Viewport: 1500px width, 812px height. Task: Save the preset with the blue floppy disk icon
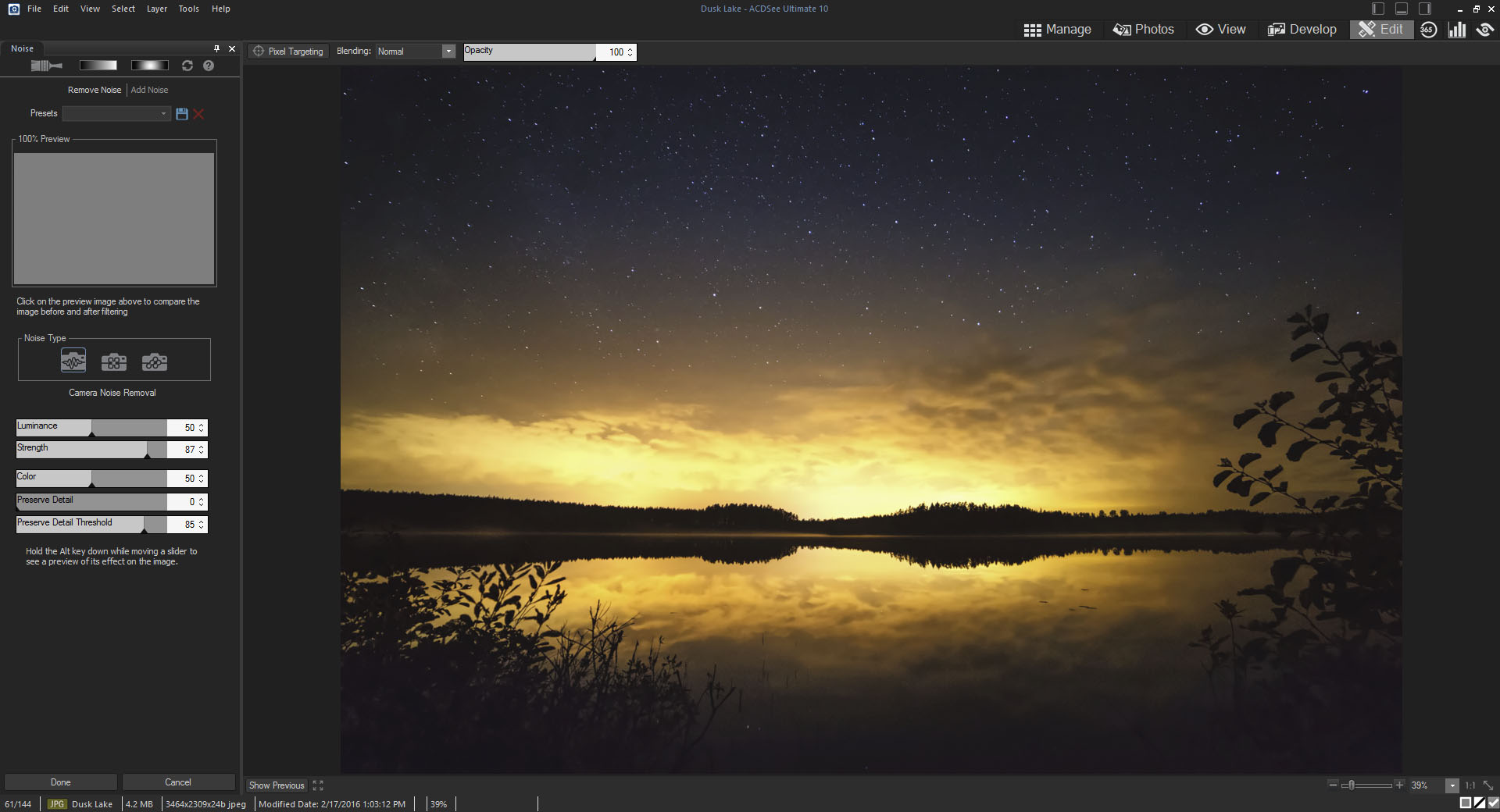(x=182, y=114)
